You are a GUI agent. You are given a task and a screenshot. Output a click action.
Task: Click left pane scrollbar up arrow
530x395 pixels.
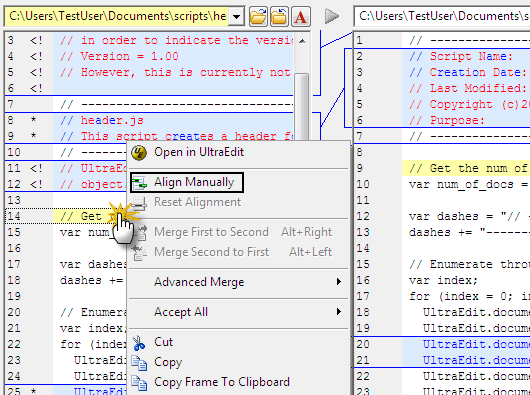click(x=302, y=41)
